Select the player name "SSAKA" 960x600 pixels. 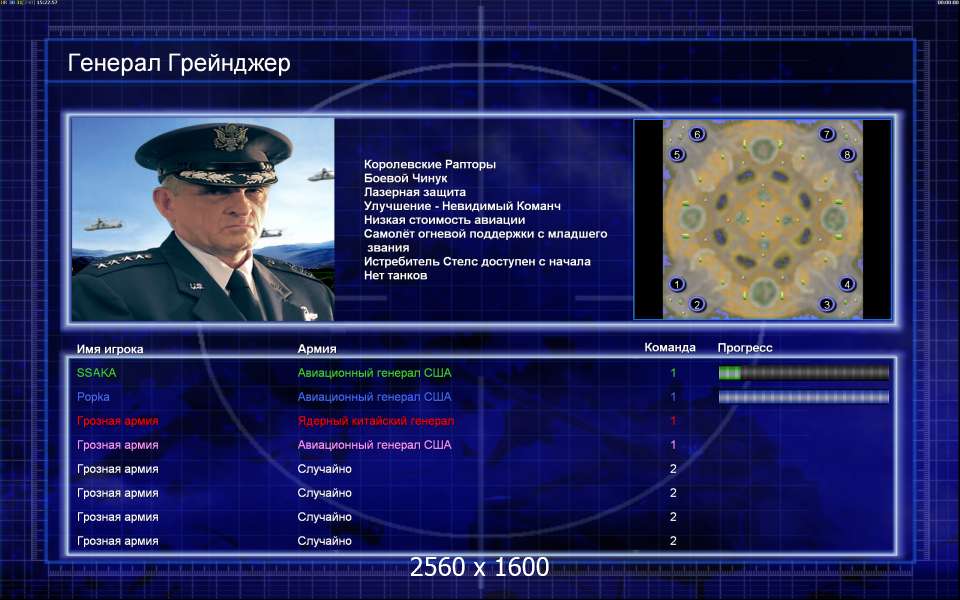click(x=97, y=373)
